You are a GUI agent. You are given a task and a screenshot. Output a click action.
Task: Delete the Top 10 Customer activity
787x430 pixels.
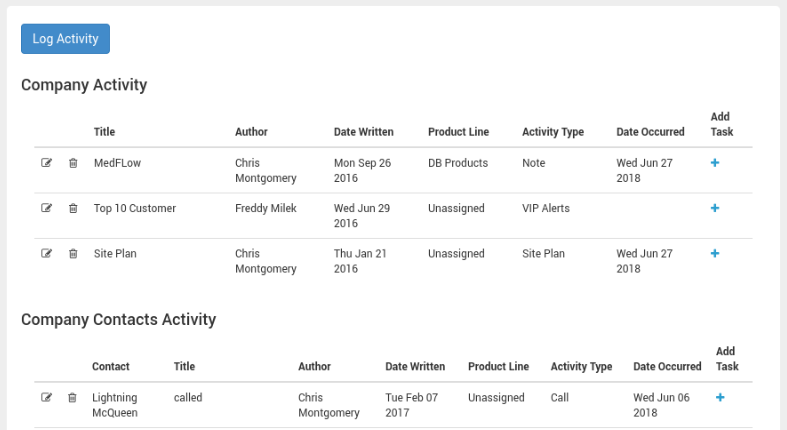point(73,208)
